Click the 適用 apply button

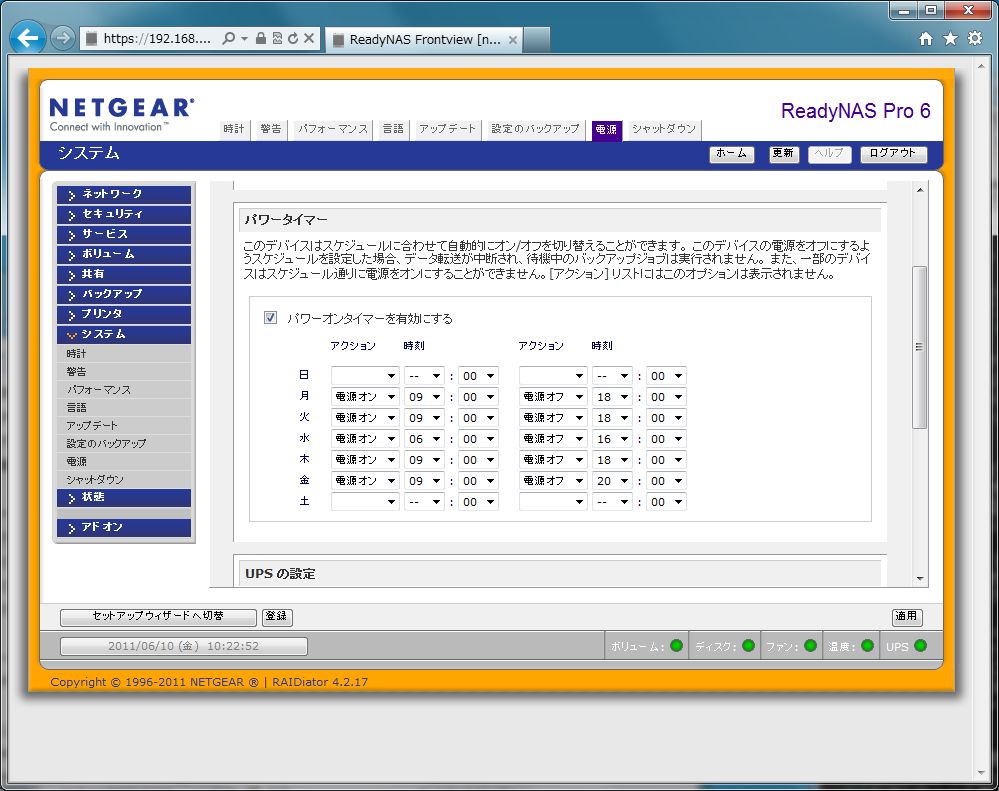pyautogui.click(x=907, y=617)
